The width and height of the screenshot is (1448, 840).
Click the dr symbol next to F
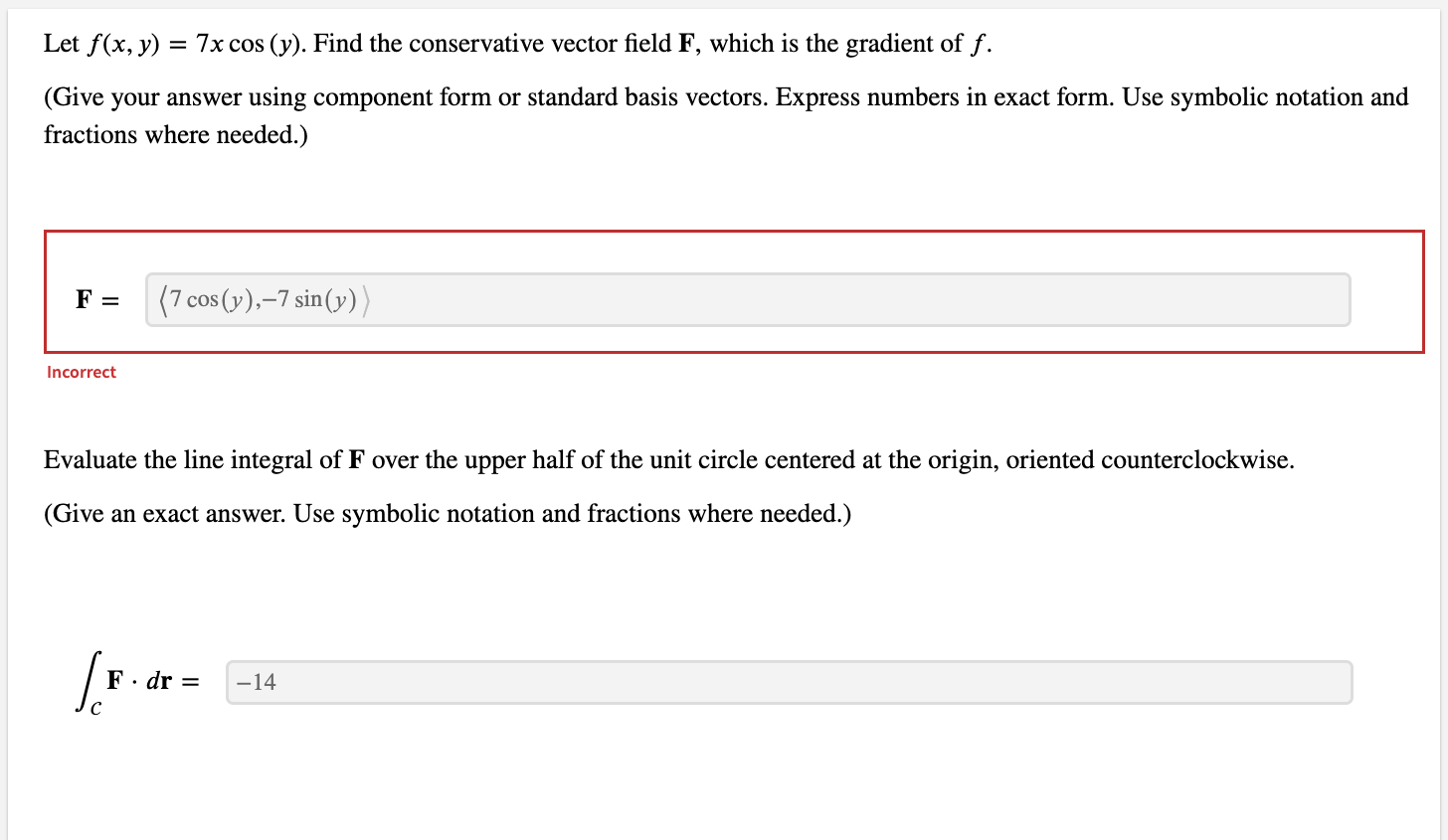(x=159, y=681)
